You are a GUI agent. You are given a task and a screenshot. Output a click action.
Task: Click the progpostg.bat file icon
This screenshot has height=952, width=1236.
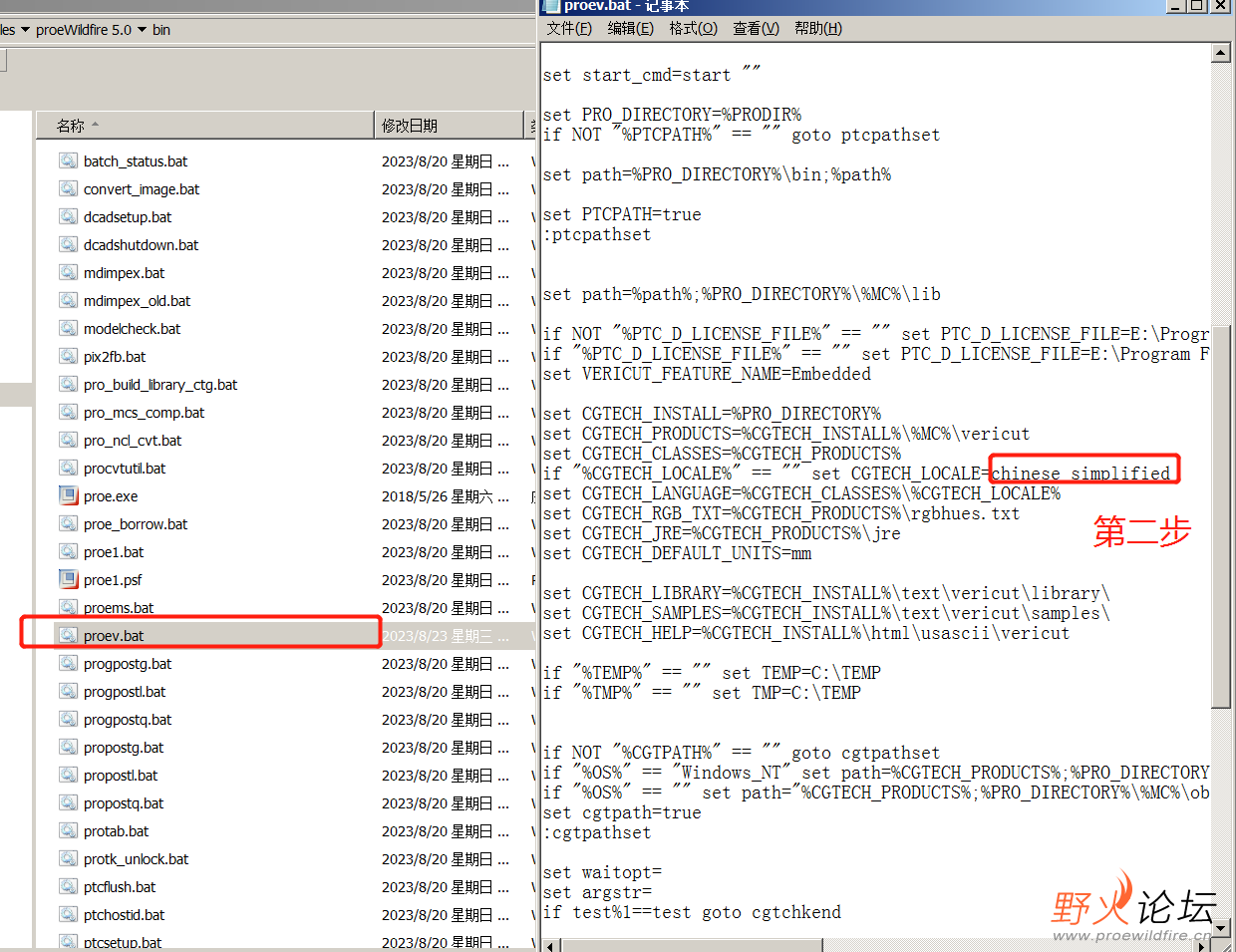[68, 663]
